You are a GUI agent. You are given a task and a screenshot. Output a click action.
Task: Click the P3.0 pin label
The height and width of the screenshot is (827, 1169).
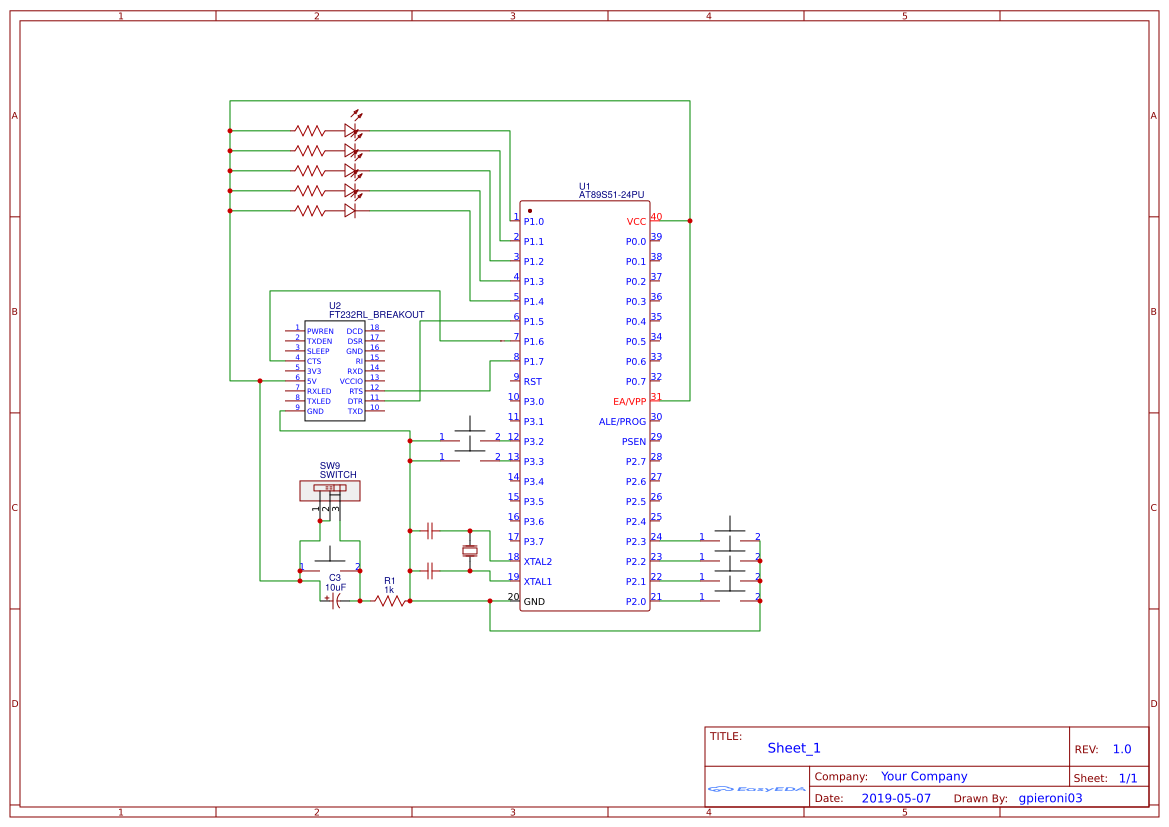[533, 401]
